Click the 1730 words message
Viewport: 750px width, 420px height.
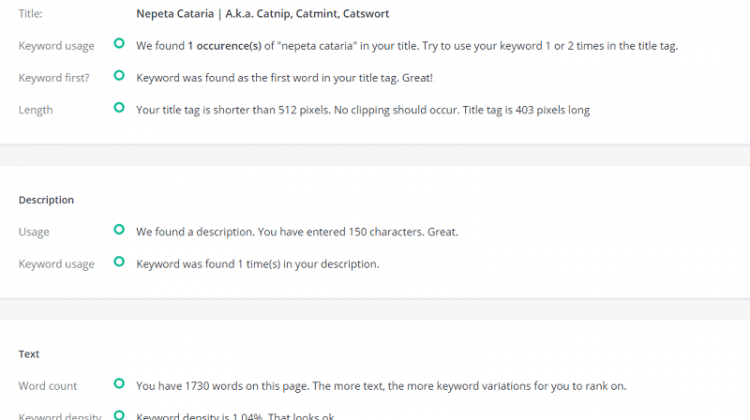[381, 386]
